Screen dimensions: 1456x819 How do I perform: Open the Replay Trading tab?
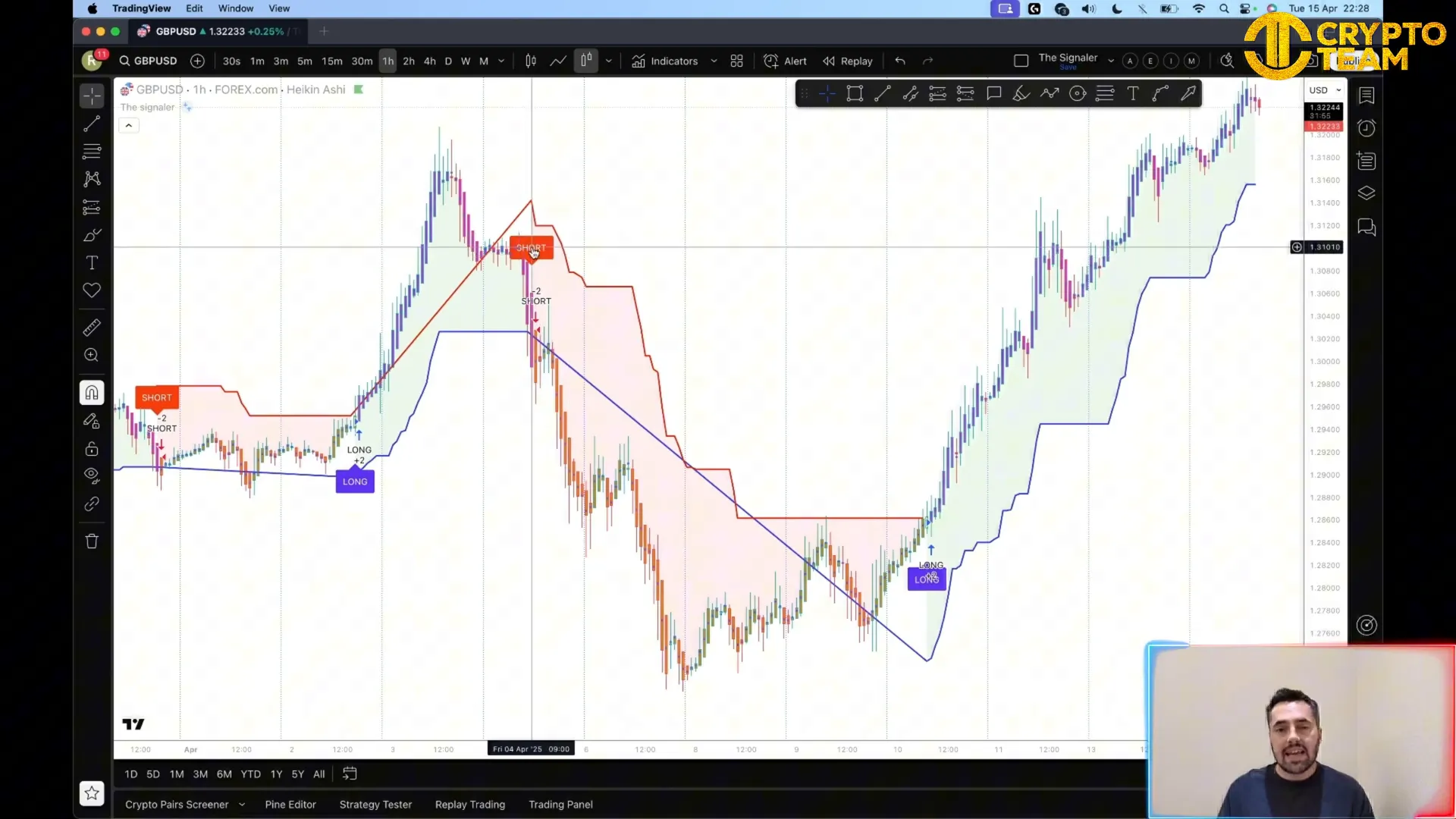coord(470,805)
